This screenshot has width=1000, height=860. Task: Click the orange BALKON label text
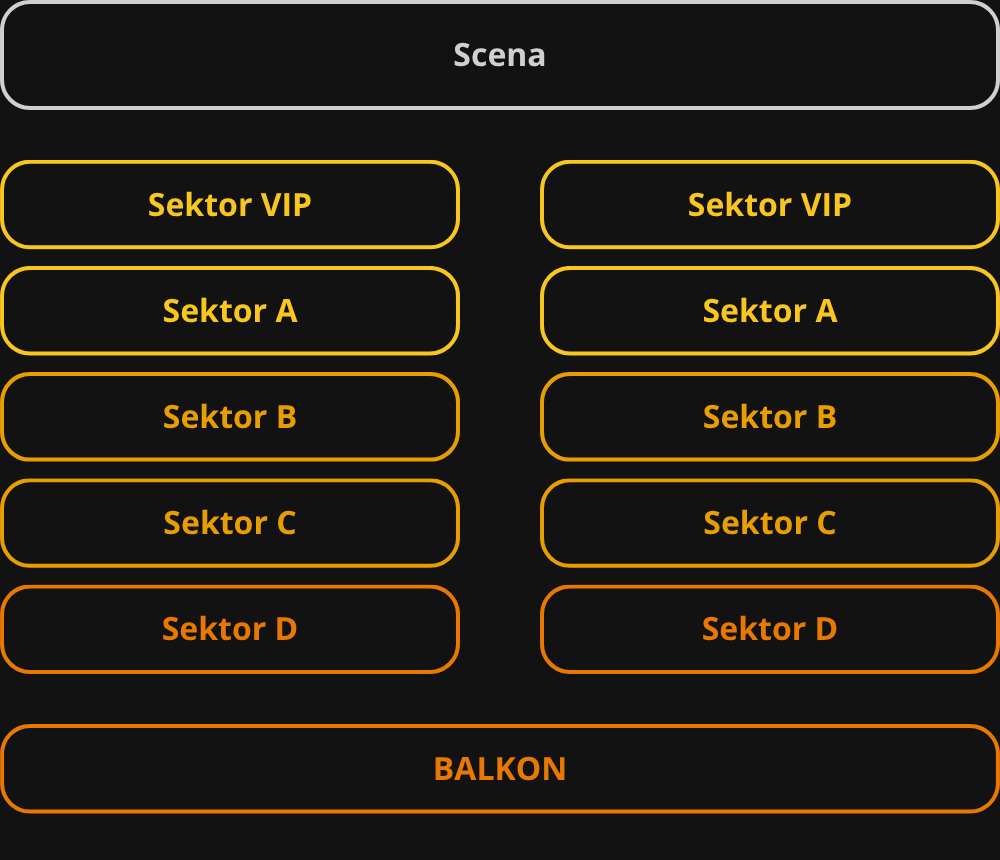(500, 769)
